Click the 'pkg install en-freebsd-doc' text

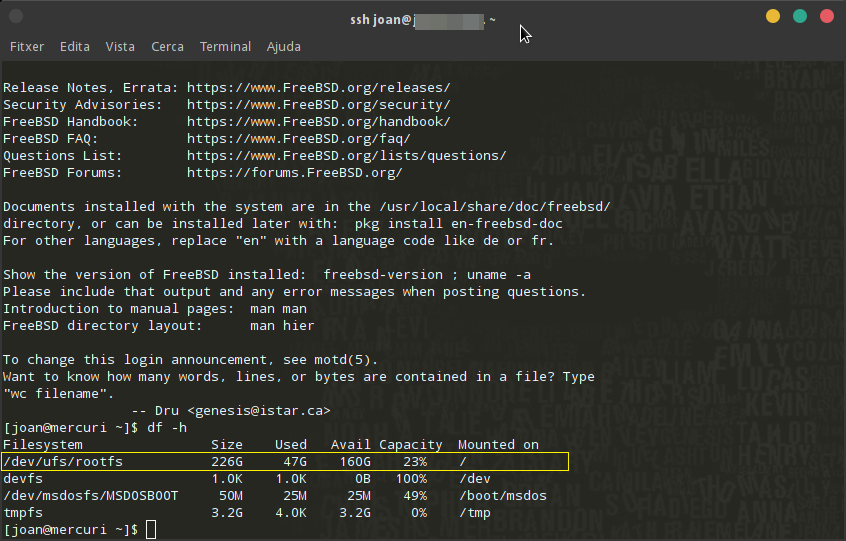459,224
